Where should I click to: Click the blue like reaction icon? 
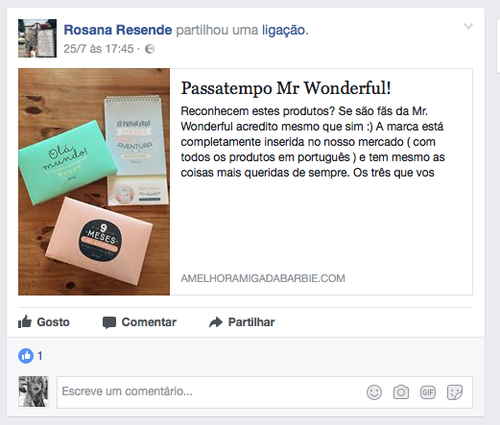(x=26, y=356)
